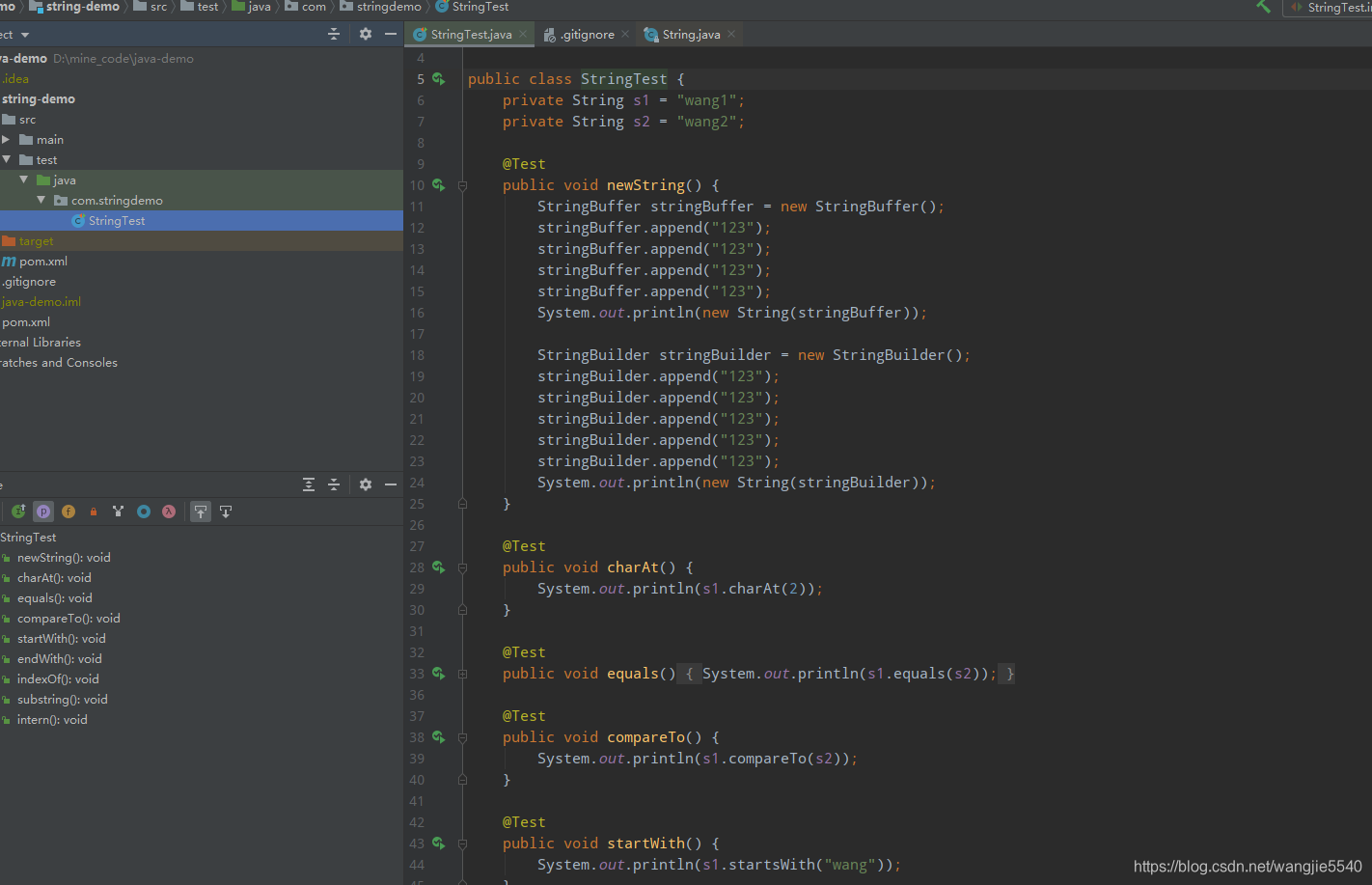Toggle Show Anonymous Classes blue circle icon
Image resolution: width=1372 pixels, height=885 pixels.
pos(144,512)
